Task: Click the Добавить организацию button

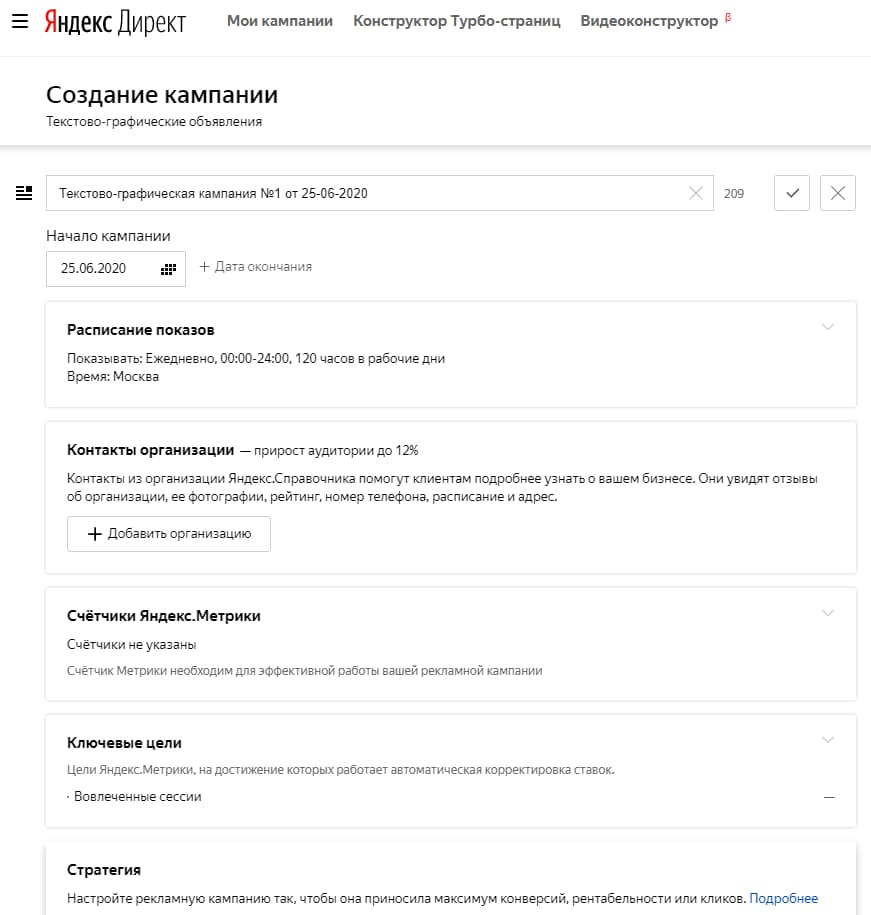Action: pyautogui.click(x=169, y=534)
